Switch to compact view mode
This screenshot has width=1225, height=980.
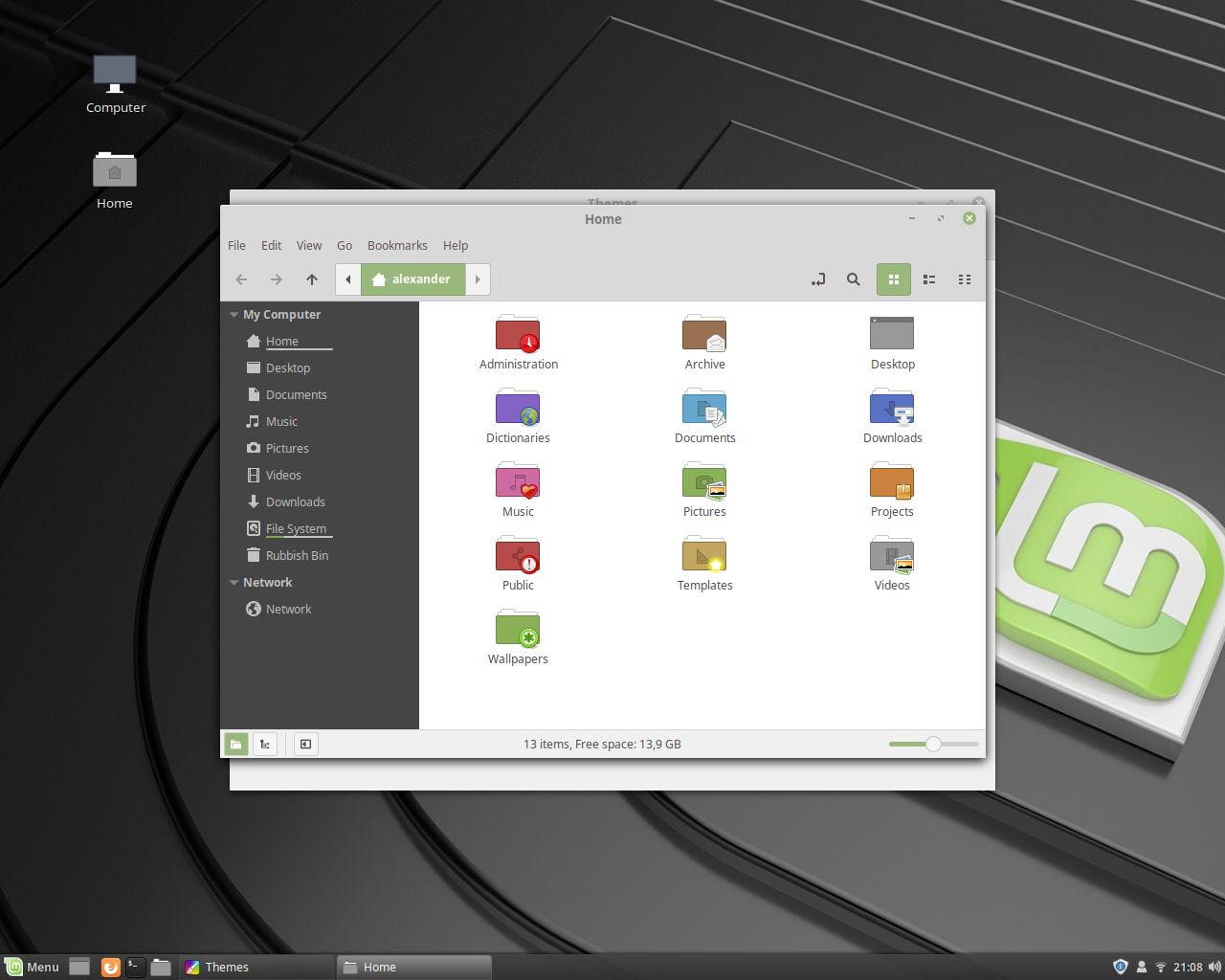coord(965,279)
